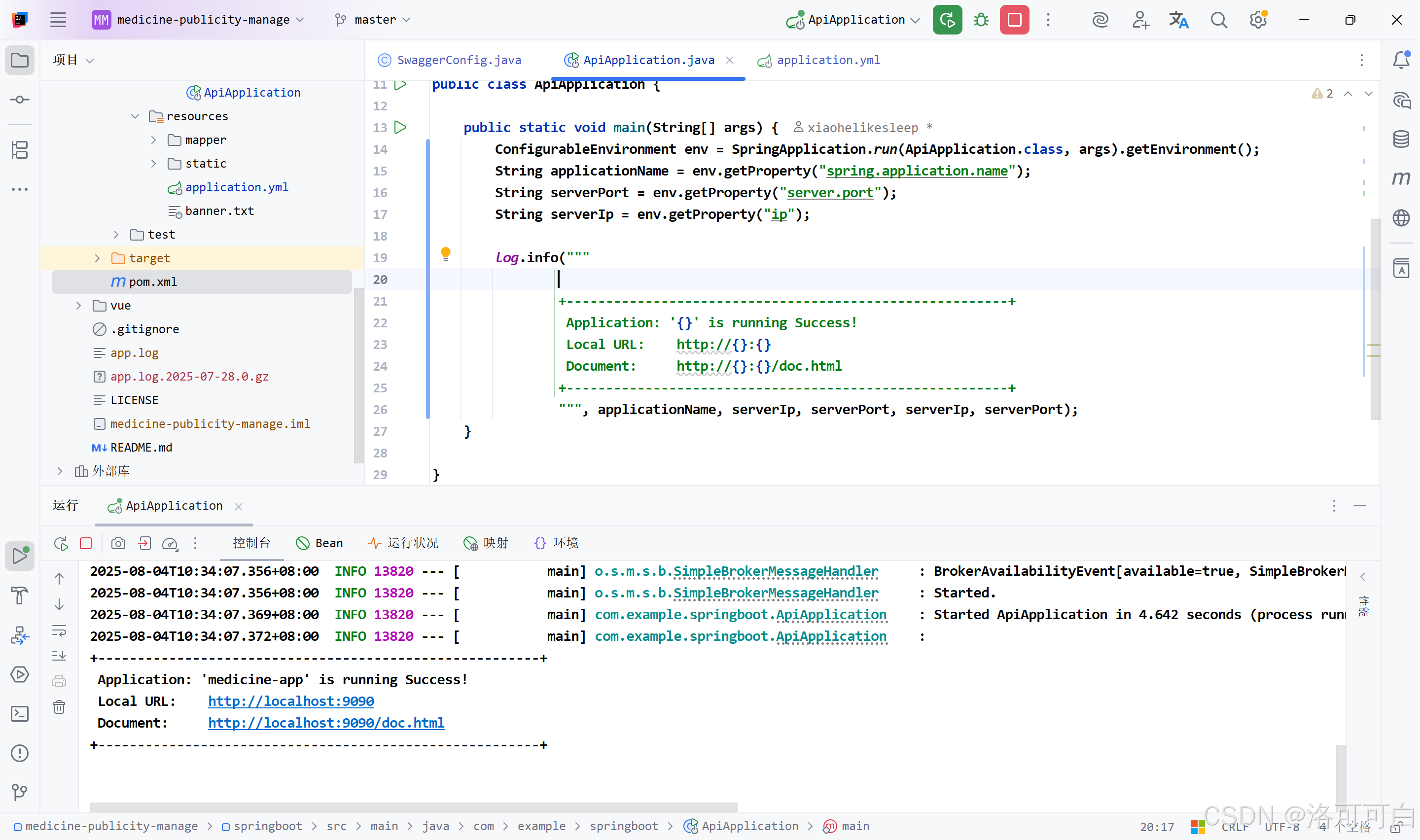The image size is (1420, 840).
Task: Expand the static folder
Action: pos(153,164)
